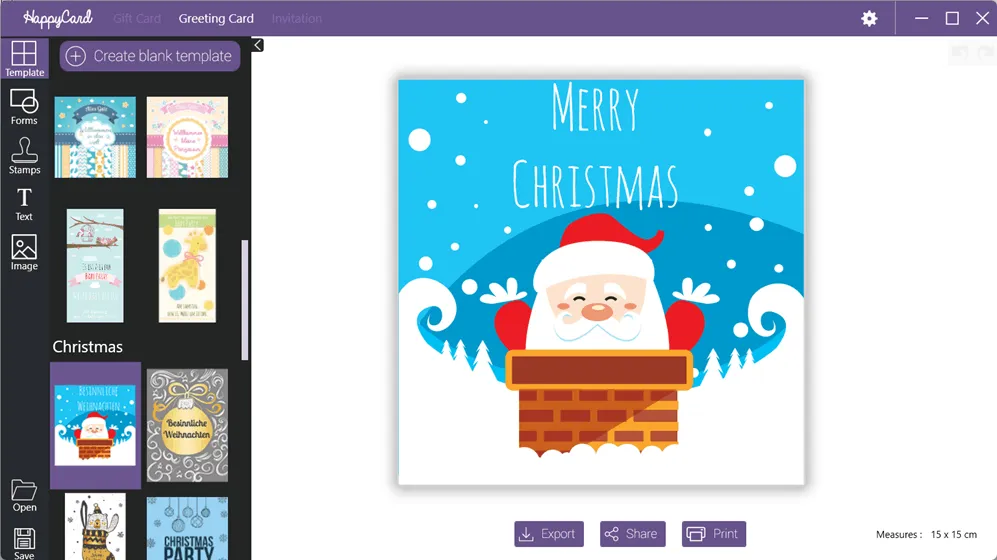Select the Text tool
The height and width of the screenshot is (560, 997).
pos(24,204)
